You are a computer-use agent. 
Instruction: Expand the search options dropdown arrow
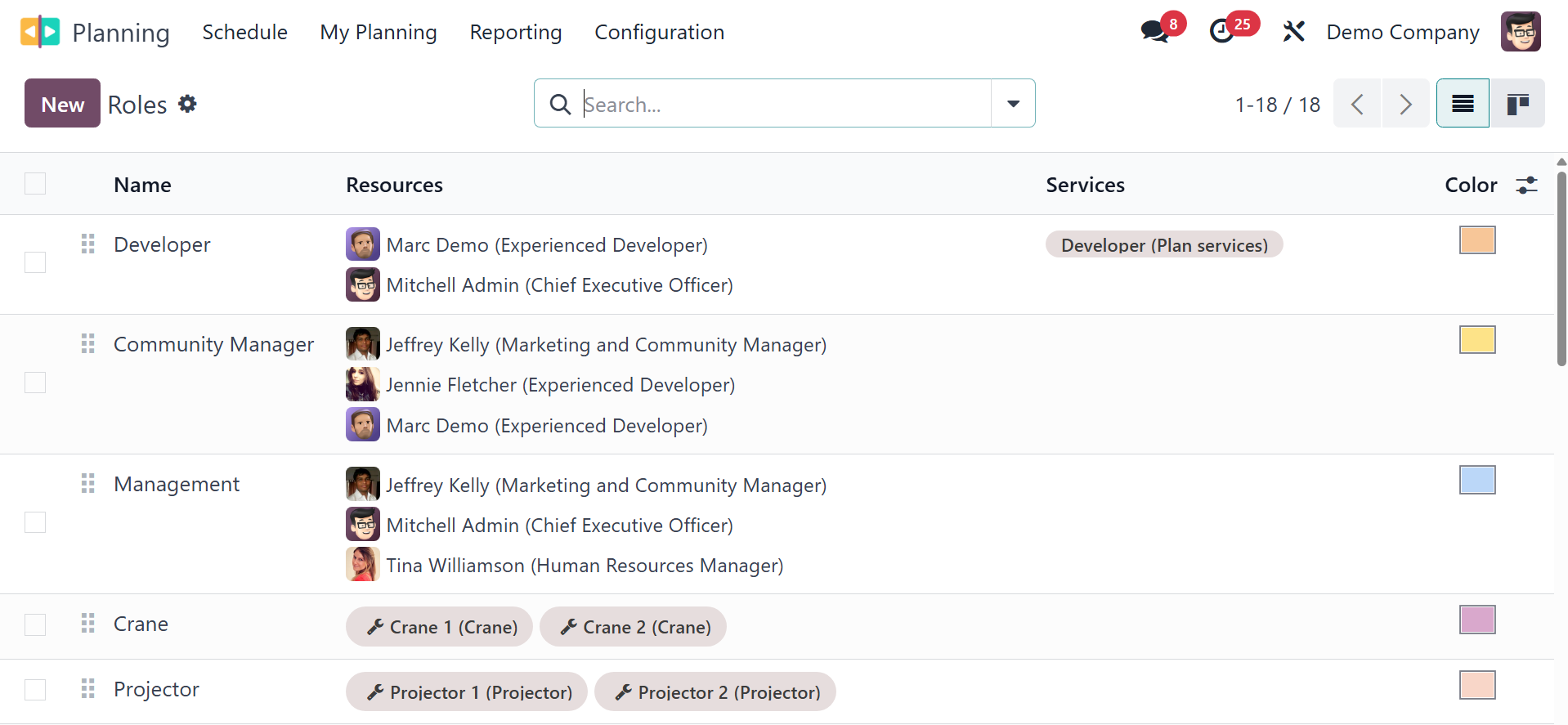[x=1013, y=104]
